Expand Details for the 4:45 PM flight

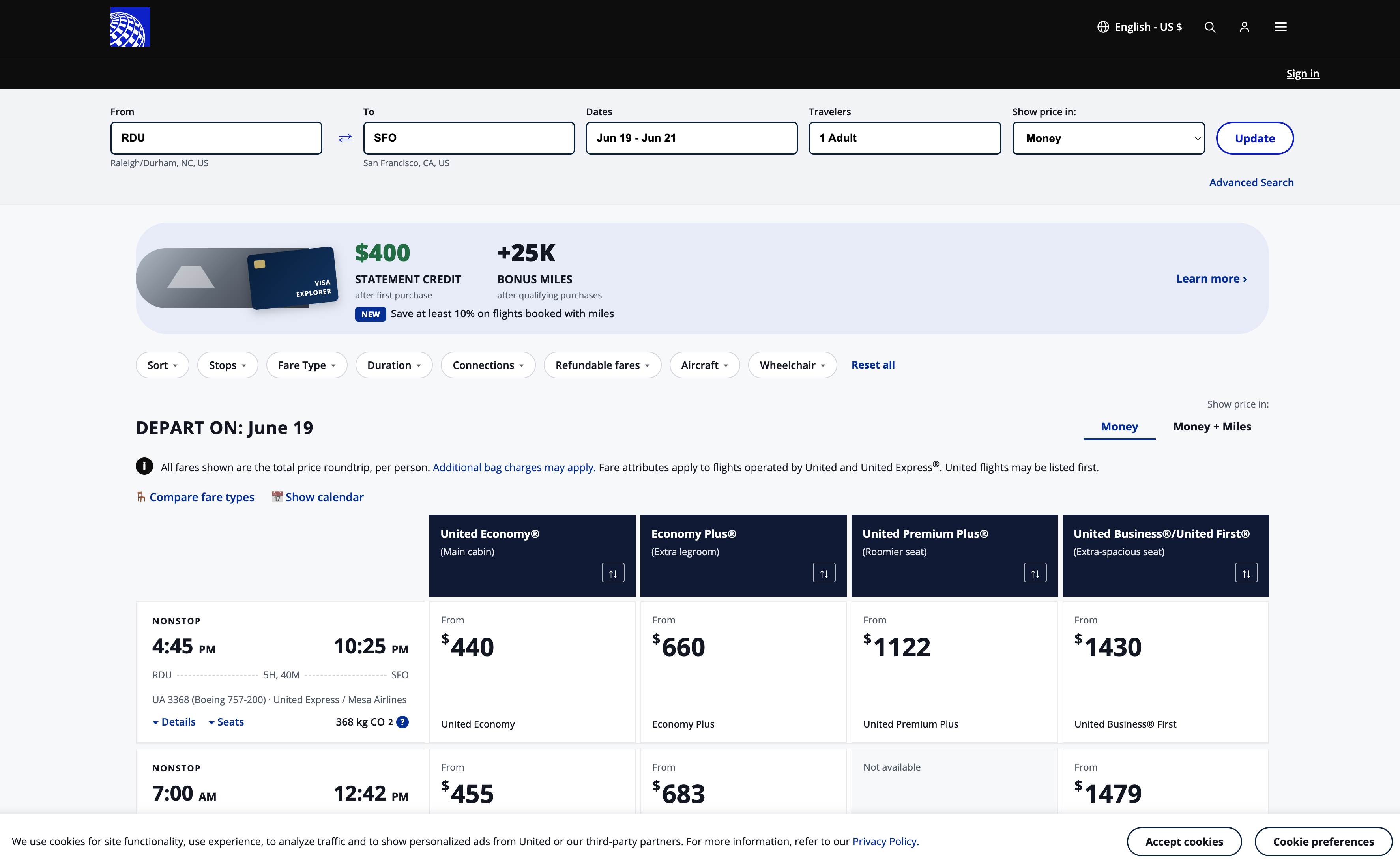[174, 722]
